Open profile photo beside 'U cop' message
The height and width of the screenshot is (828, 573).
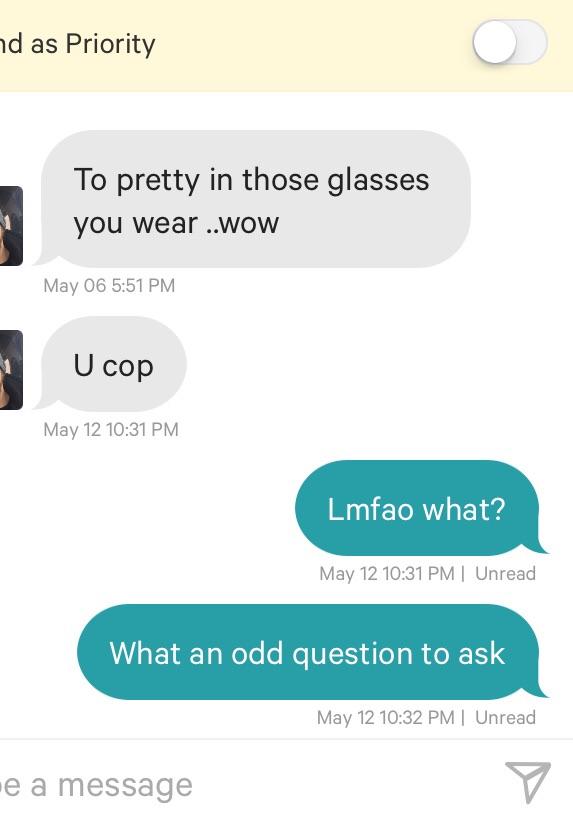11,370
